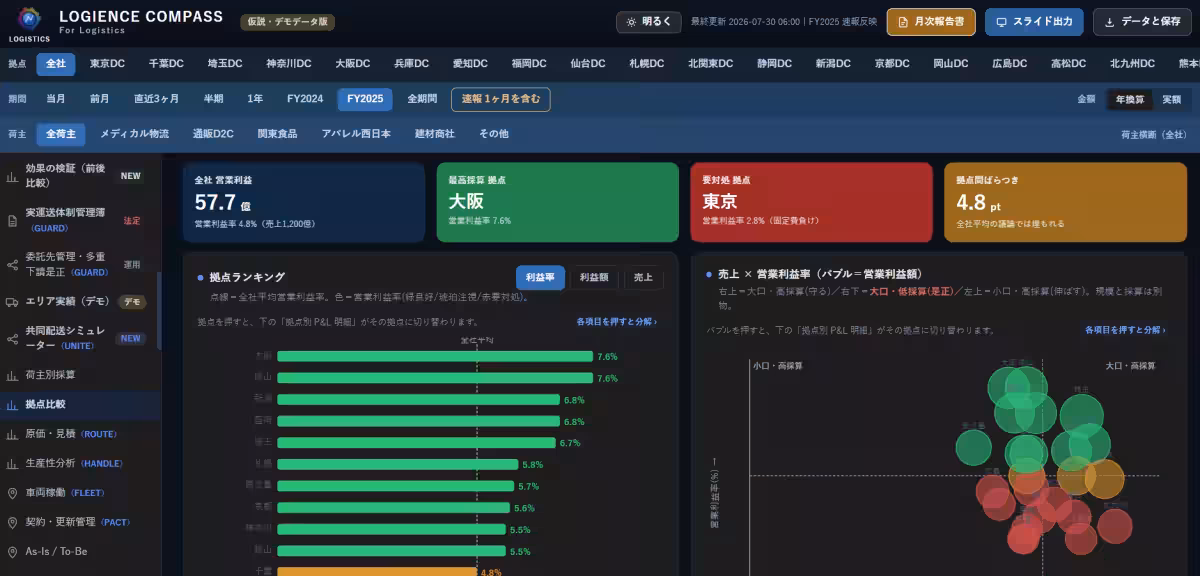Image resolution: width=1200 pixels, height=576 pixels.
Task: Set period to 全期間
Action: point(422,99)
